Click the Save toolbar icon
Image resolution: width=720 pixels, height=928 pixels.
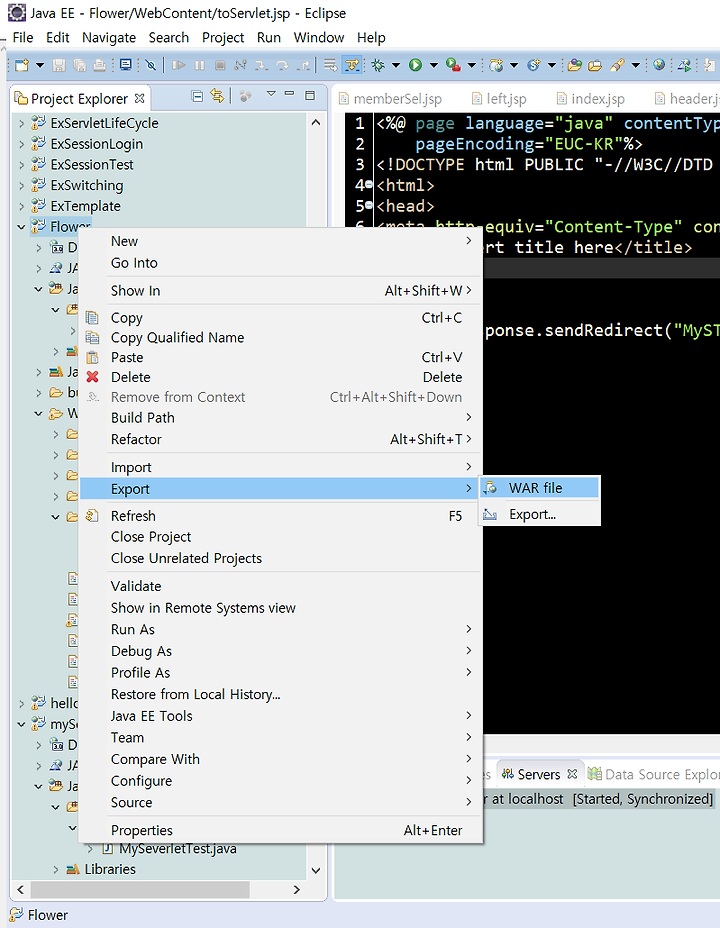click(x=59, y=65)
